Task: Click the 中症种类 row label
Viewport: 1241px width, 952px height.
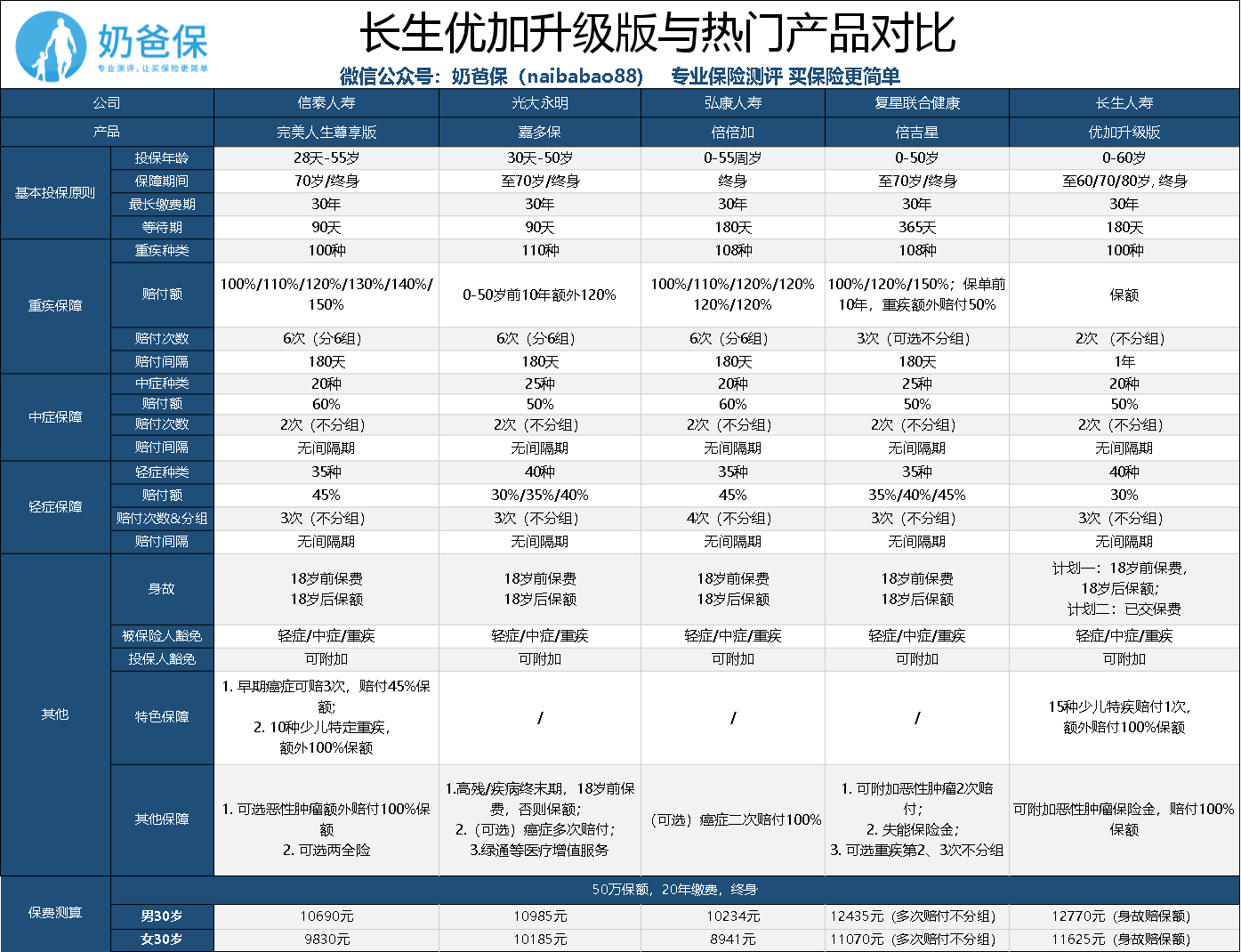Action: click(162, 383)
